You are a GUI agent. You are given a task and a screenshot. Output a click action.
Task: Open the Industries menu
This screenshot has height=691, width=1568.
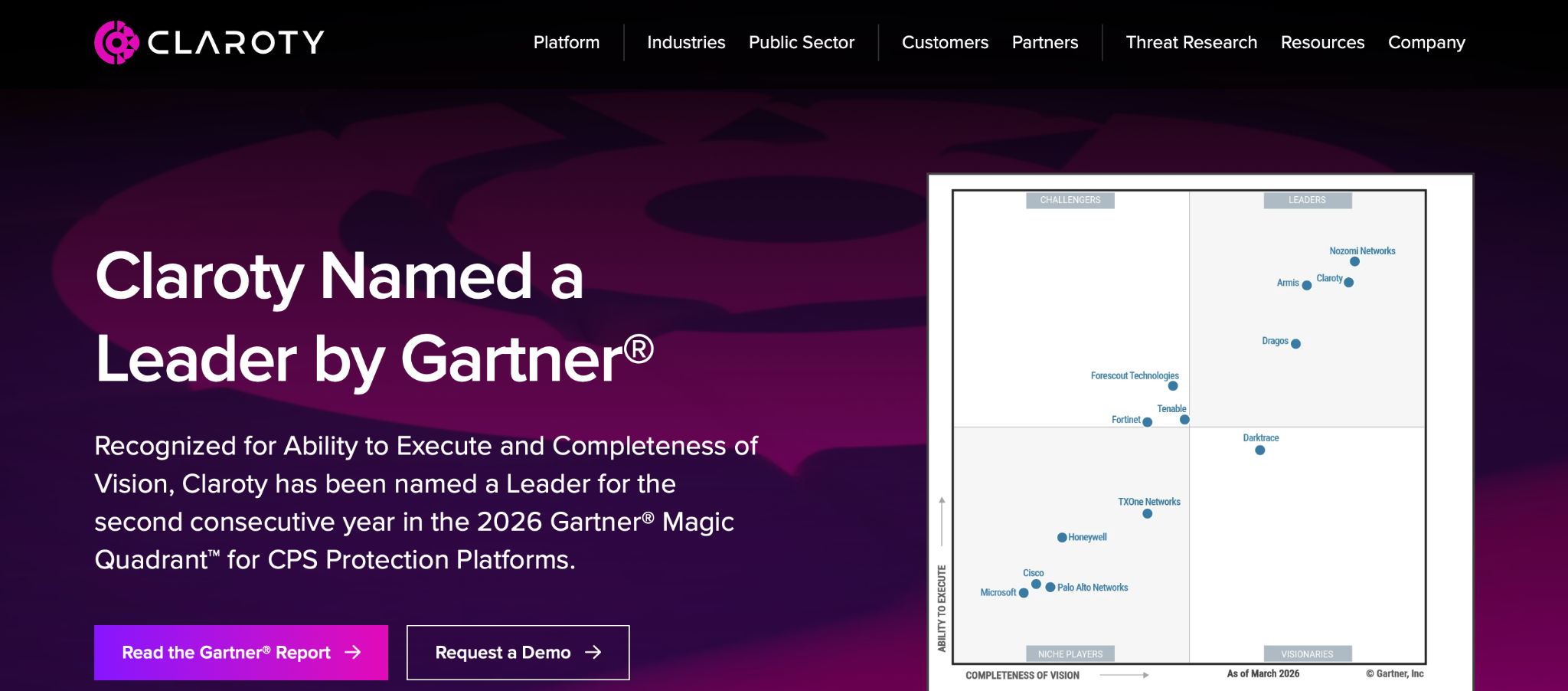[x=686, y=42]
